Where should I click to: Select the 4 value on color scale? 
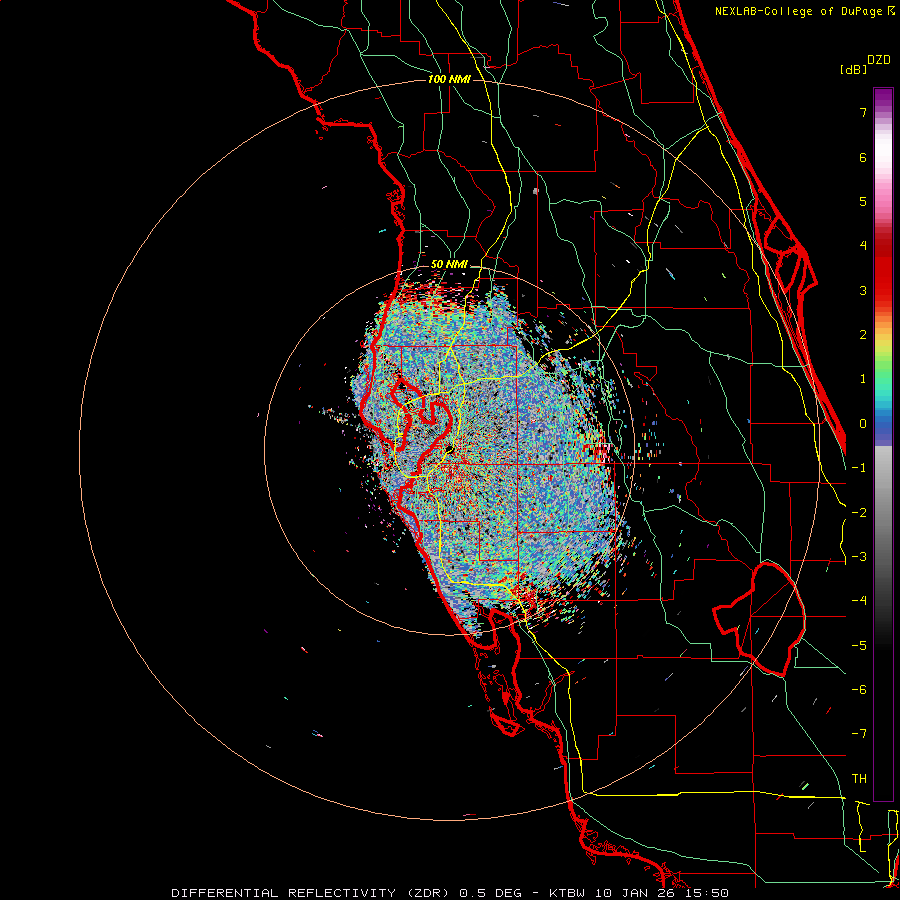pos(863,246)
